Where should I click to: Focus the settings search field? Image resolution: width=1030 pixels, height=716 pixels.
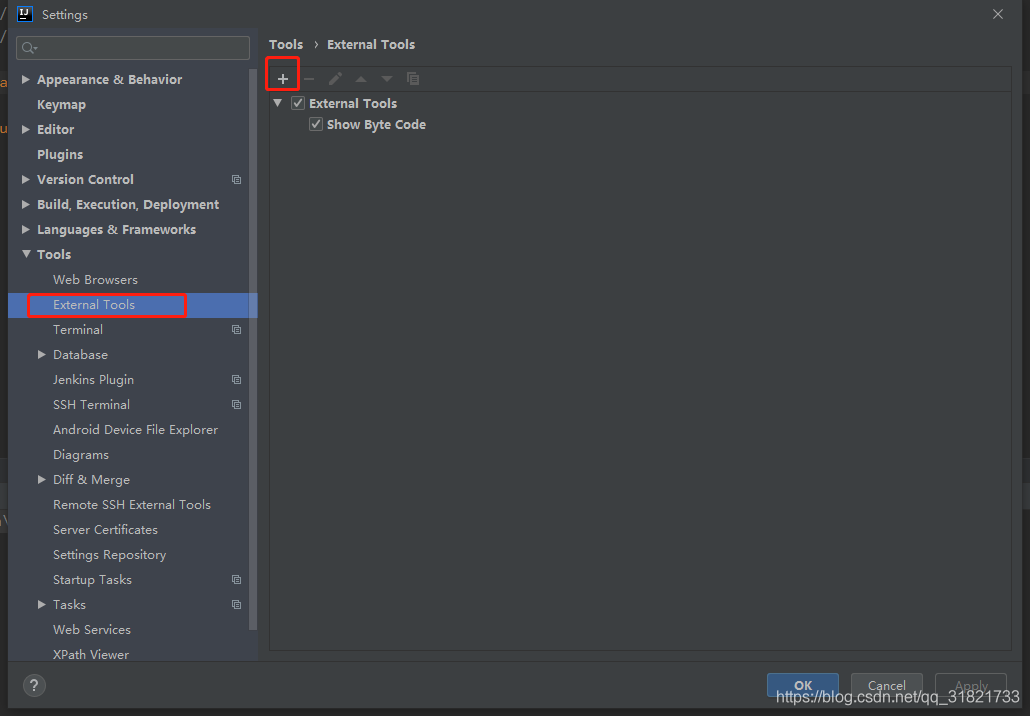(133, 48)
